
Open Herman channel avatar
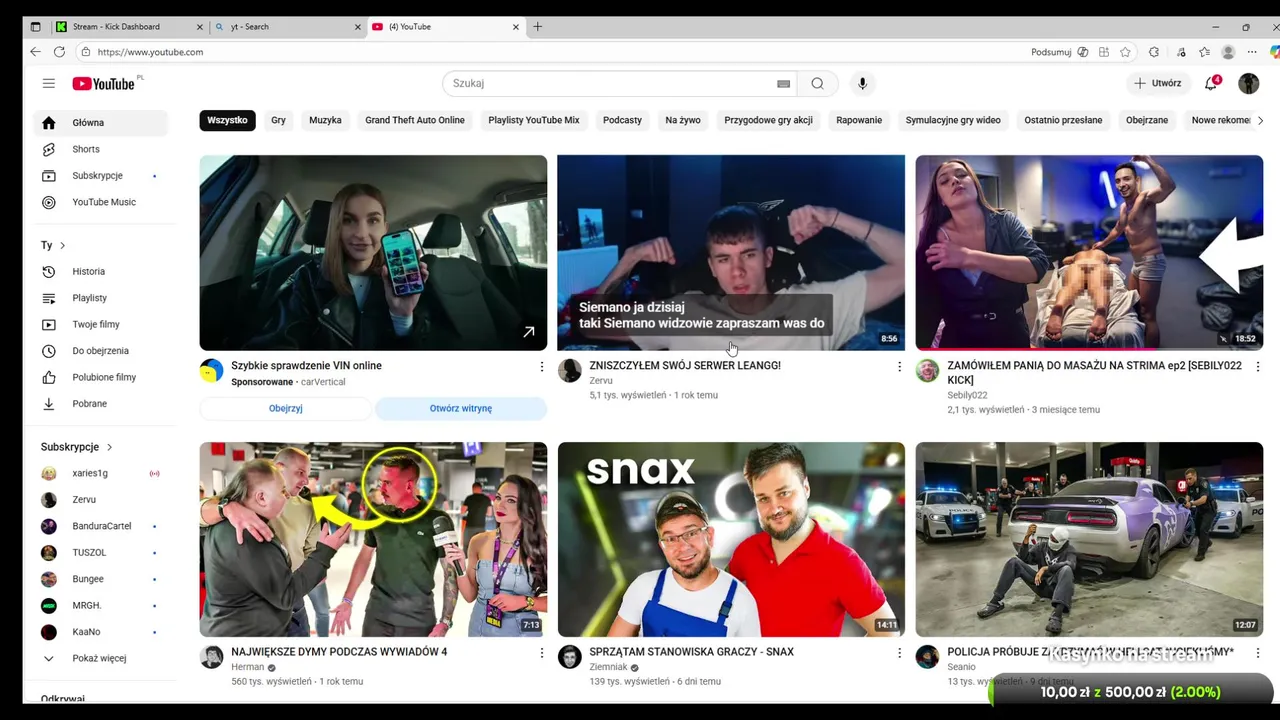pos(211,657)
